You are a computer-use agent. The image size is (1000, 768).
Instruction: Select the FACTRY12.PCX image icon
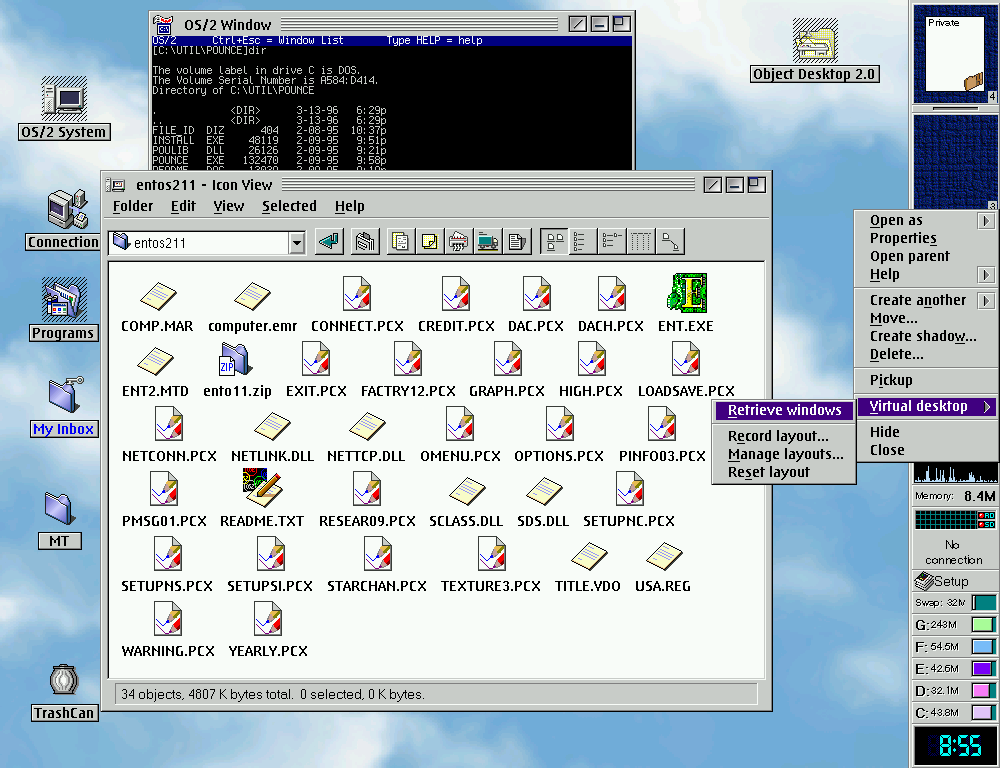tap(408, 358)
